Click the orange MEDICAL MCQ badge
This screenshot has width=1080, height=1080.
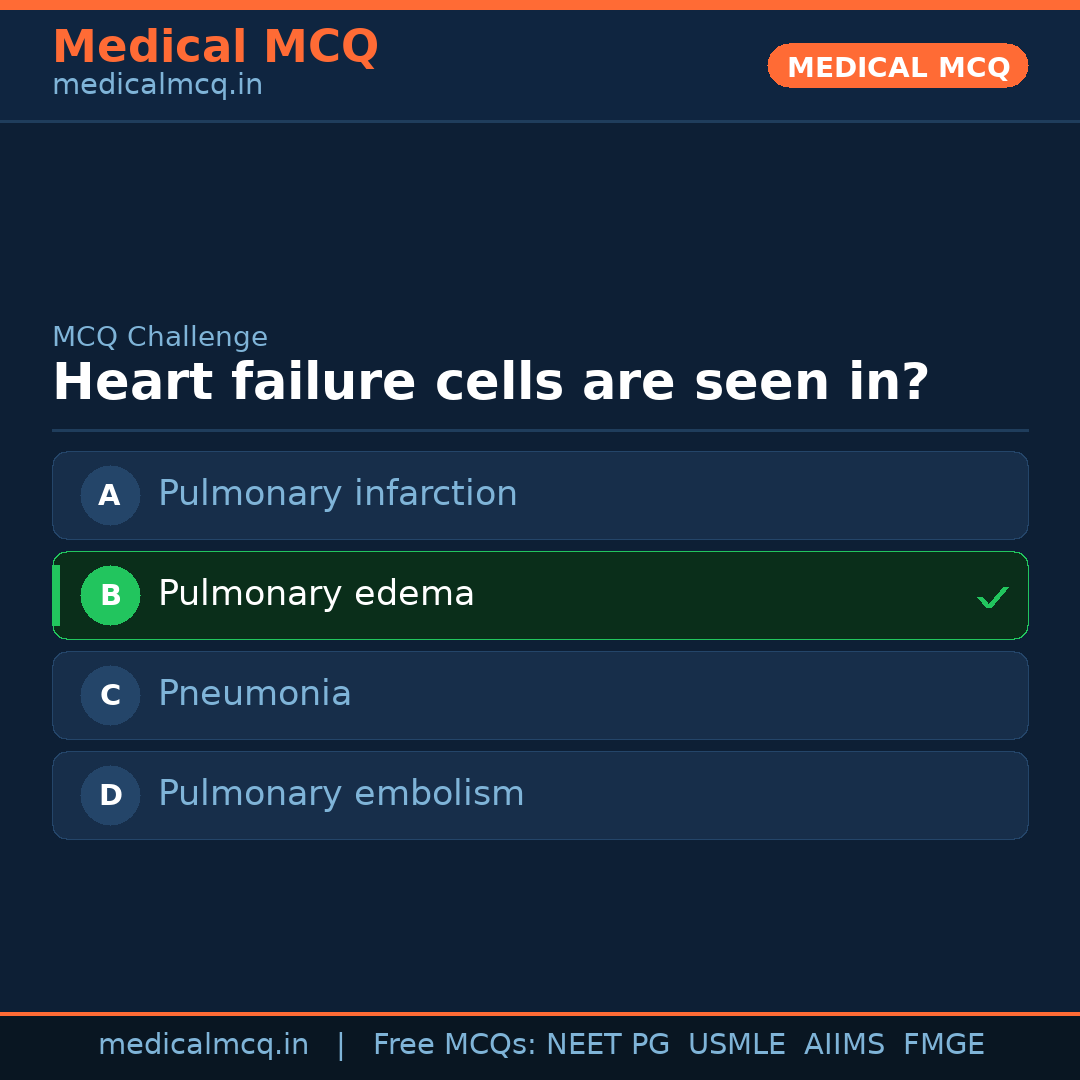click(897, 66)
